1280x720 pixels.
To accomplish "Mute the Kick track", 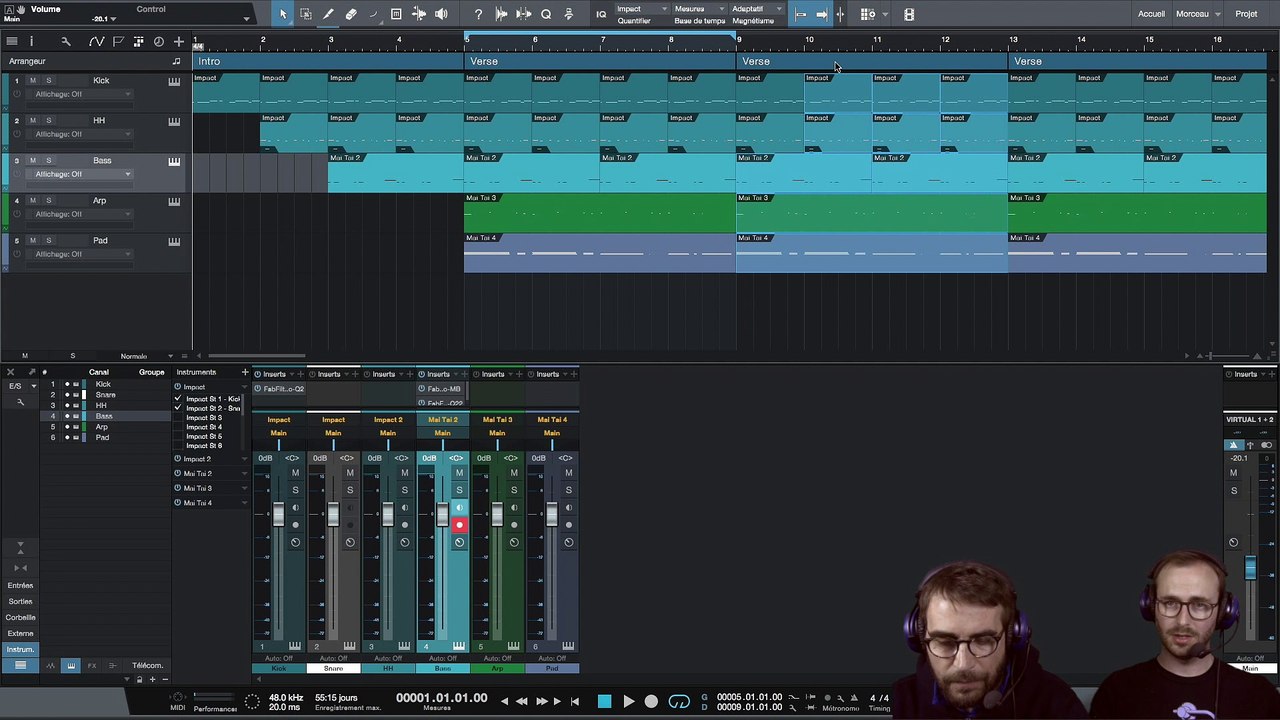I will (x=32, y=80).
